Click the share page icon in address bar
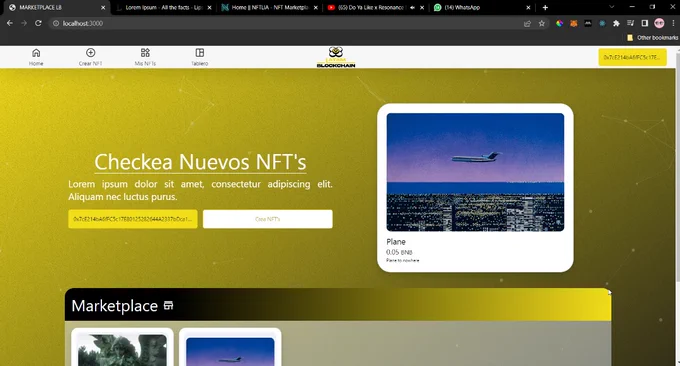The width and height of the screenshot is (680, 366). pyautogui.click(x=527, y=23)
